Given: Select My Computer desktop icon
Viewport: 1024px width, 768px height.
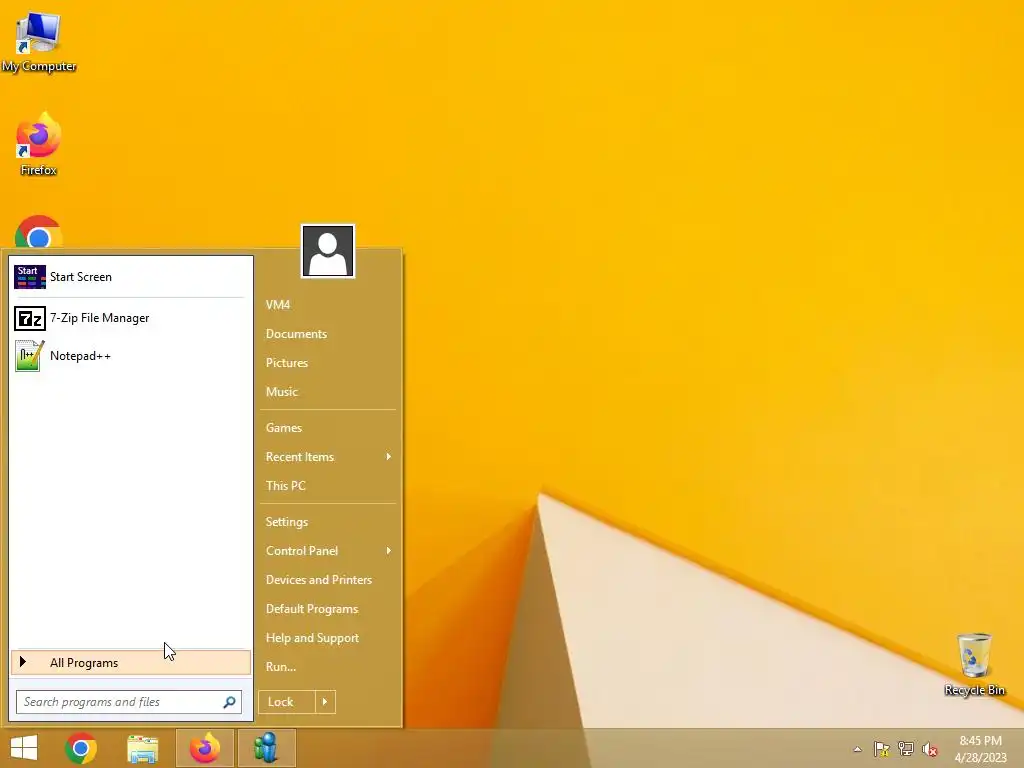Looking at the screenshot, I should (x=39, y=42).
